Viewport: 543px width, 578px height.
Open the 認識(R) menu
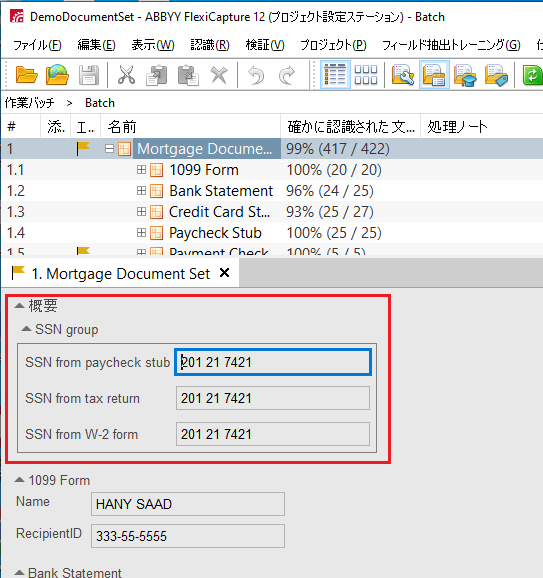coord(210,45)
